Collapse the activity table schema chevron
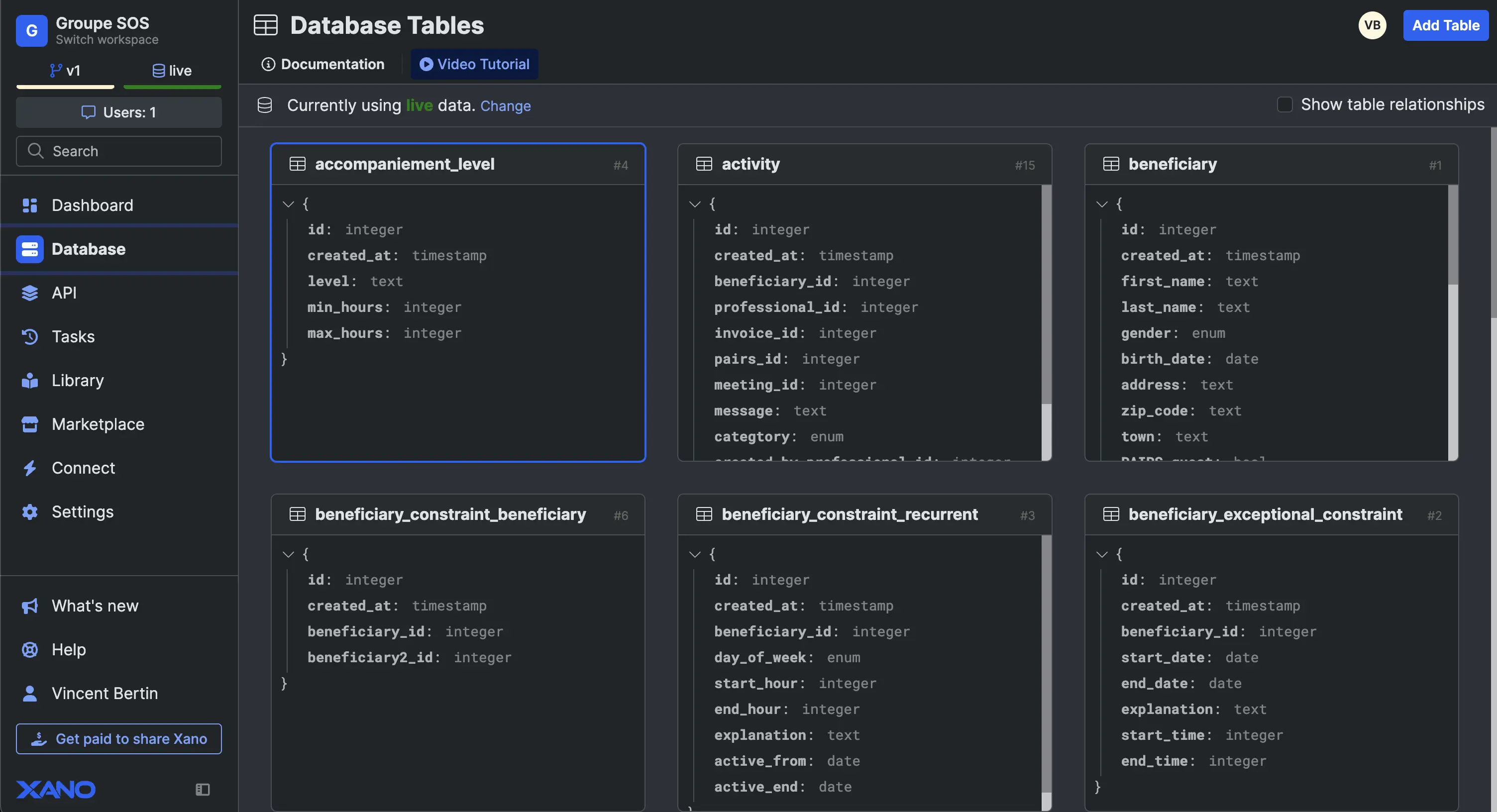 pos(694,204)
